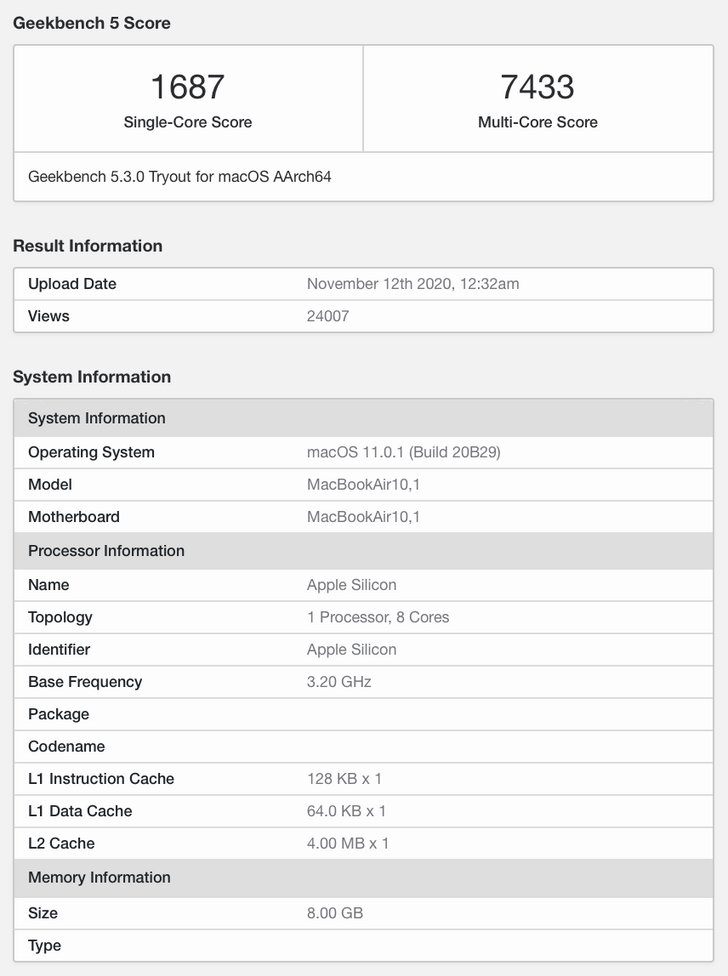This screenshot has width=728, height=976.
Task: Select the Model row label
Action: point(50,485)
